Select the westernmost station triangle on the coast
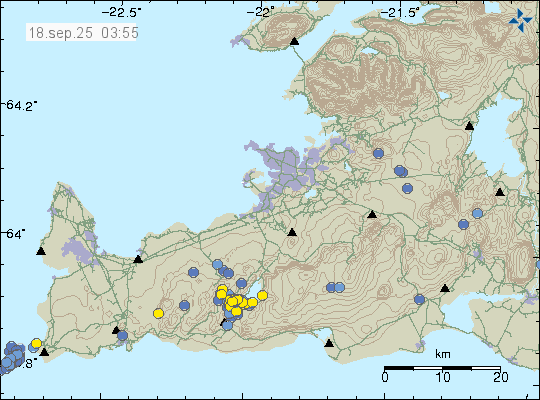Screen dimensions: 540x400 tap(41, 251)
